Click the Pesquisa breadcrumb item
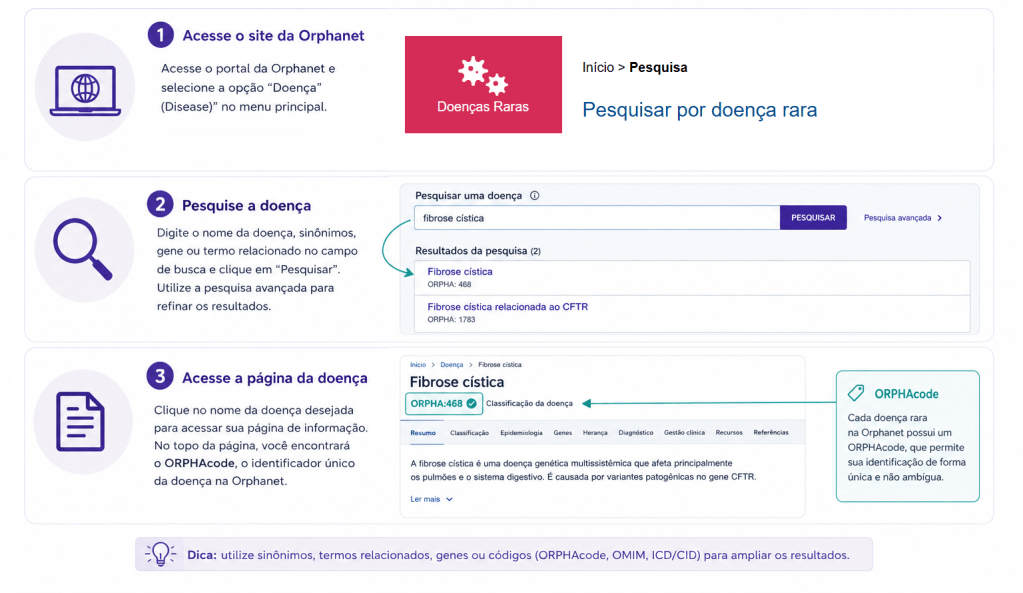This screenshot has width=1023, height=593. coord(658,67)
